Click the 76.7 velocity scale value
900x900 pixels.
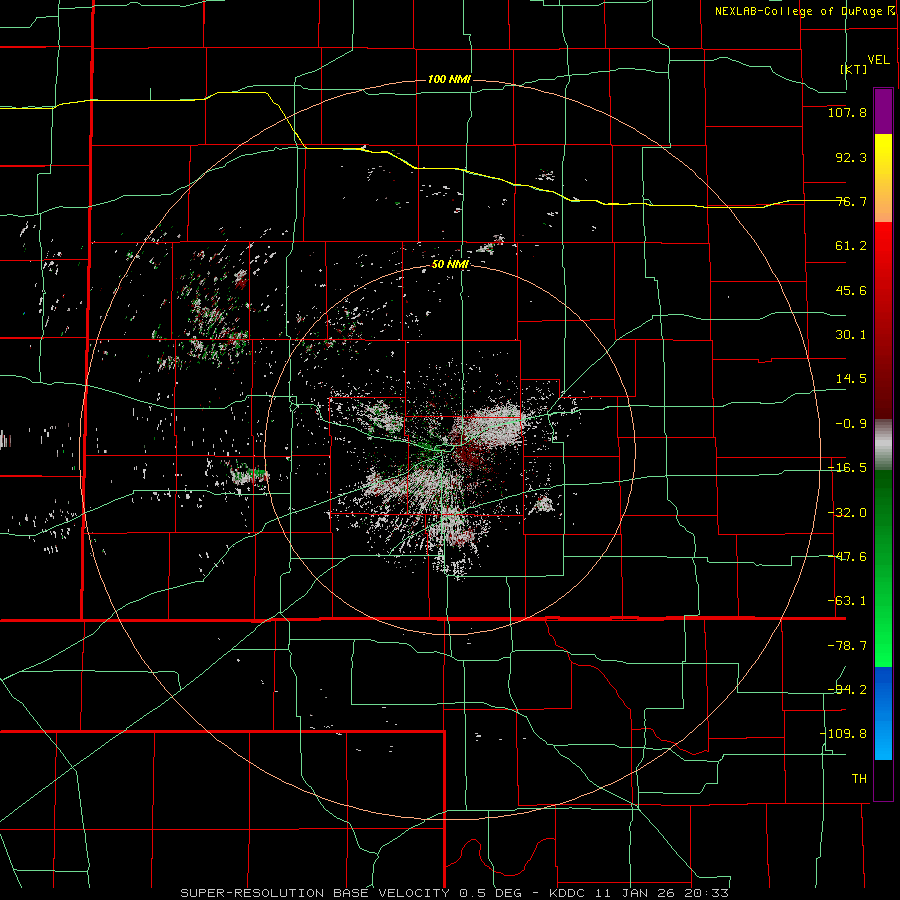tap(851, 201)
